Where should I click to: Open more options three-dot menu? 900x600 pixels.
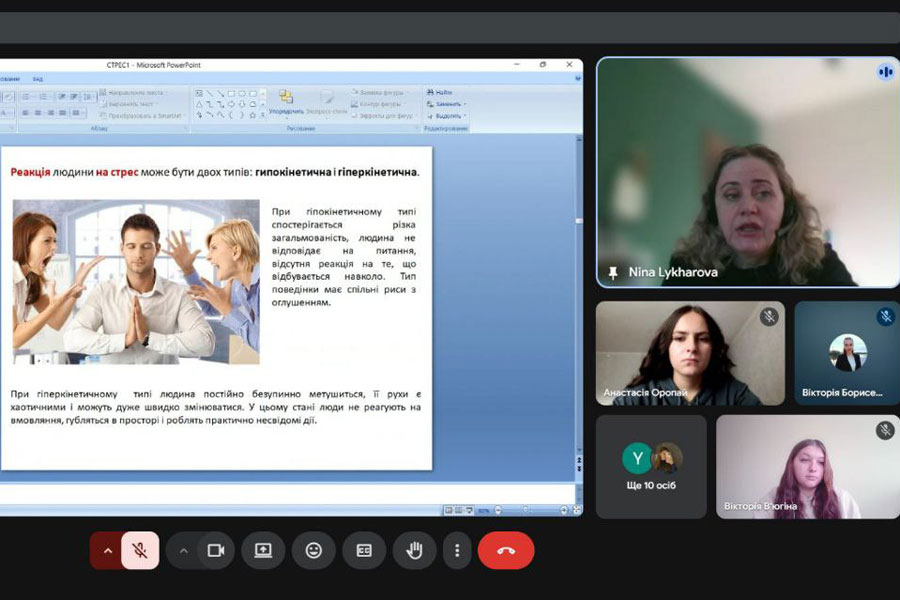pos(457,551)
